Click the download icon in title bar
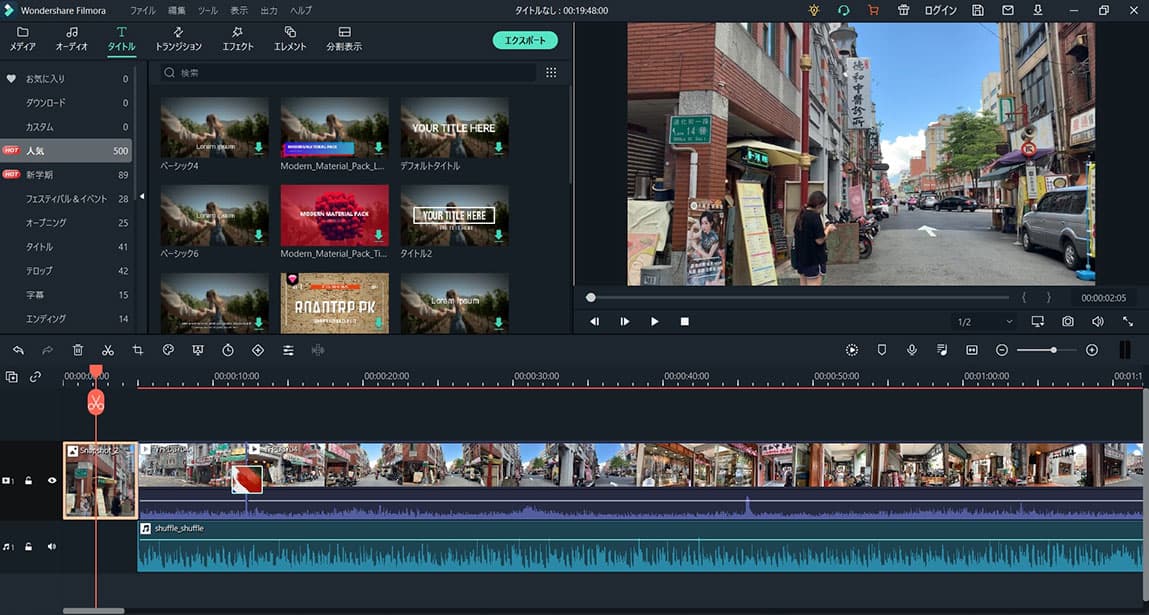 [1038, 10]
